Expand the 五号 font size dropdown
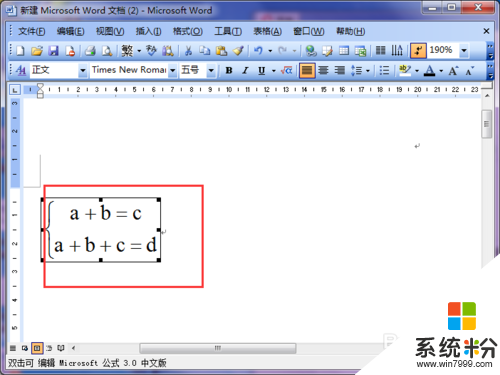Viewport: 500px width, 375px height. click(x=211, y=71)
